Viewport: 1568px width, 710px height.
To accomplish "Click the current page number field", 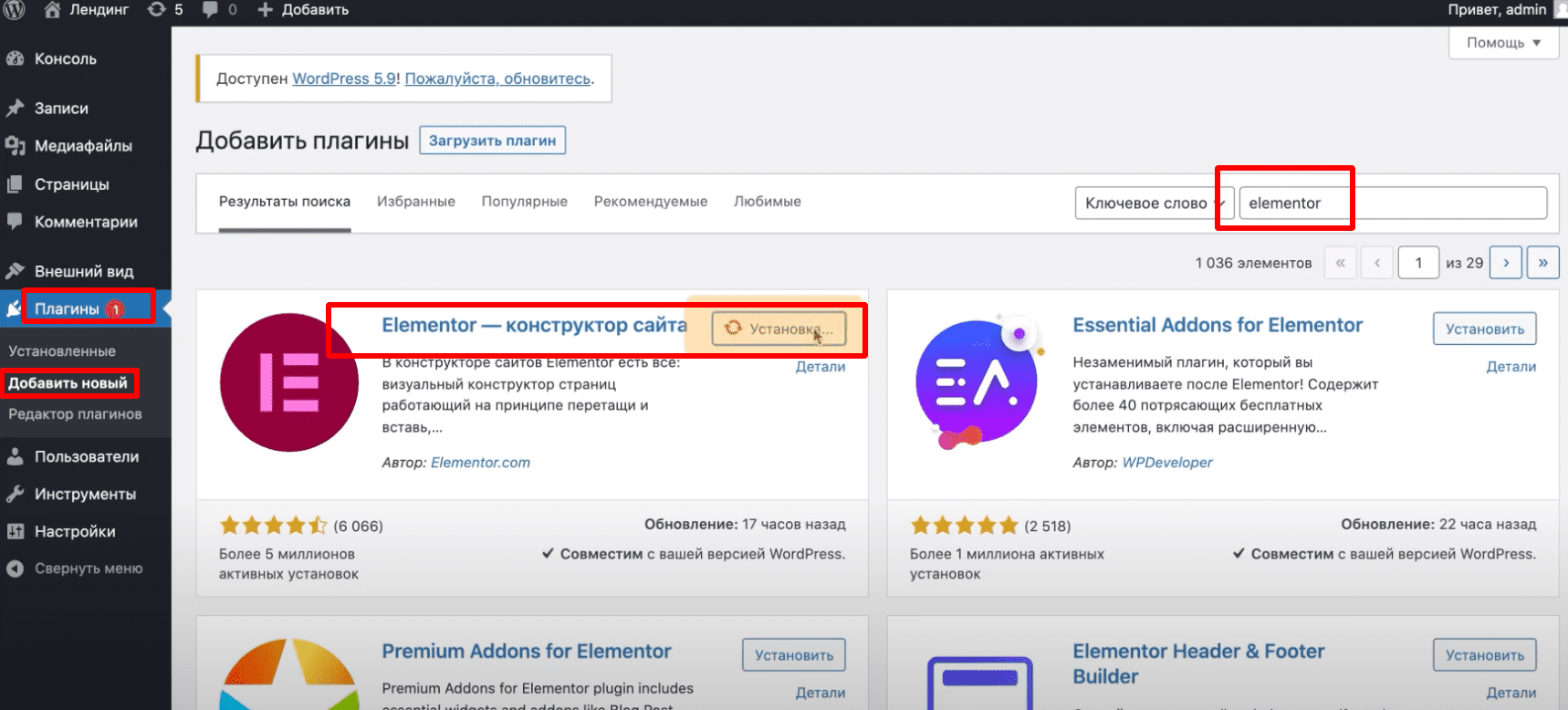I will tap(1418, 263).
